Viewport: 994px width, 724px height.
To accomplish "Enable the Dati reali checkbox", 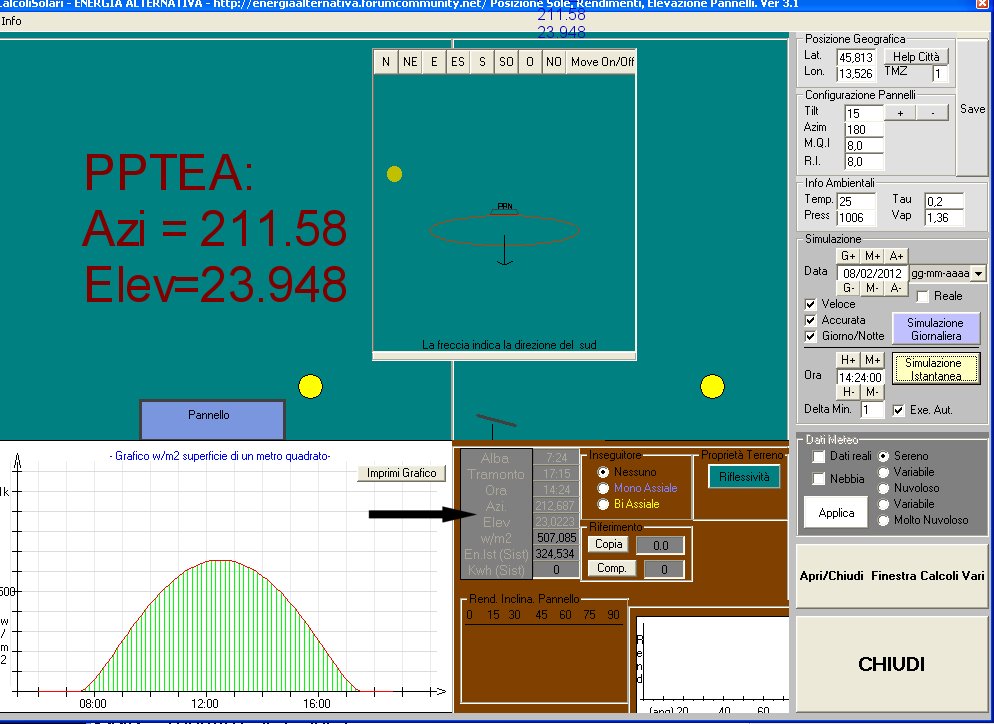I will 819,456.
